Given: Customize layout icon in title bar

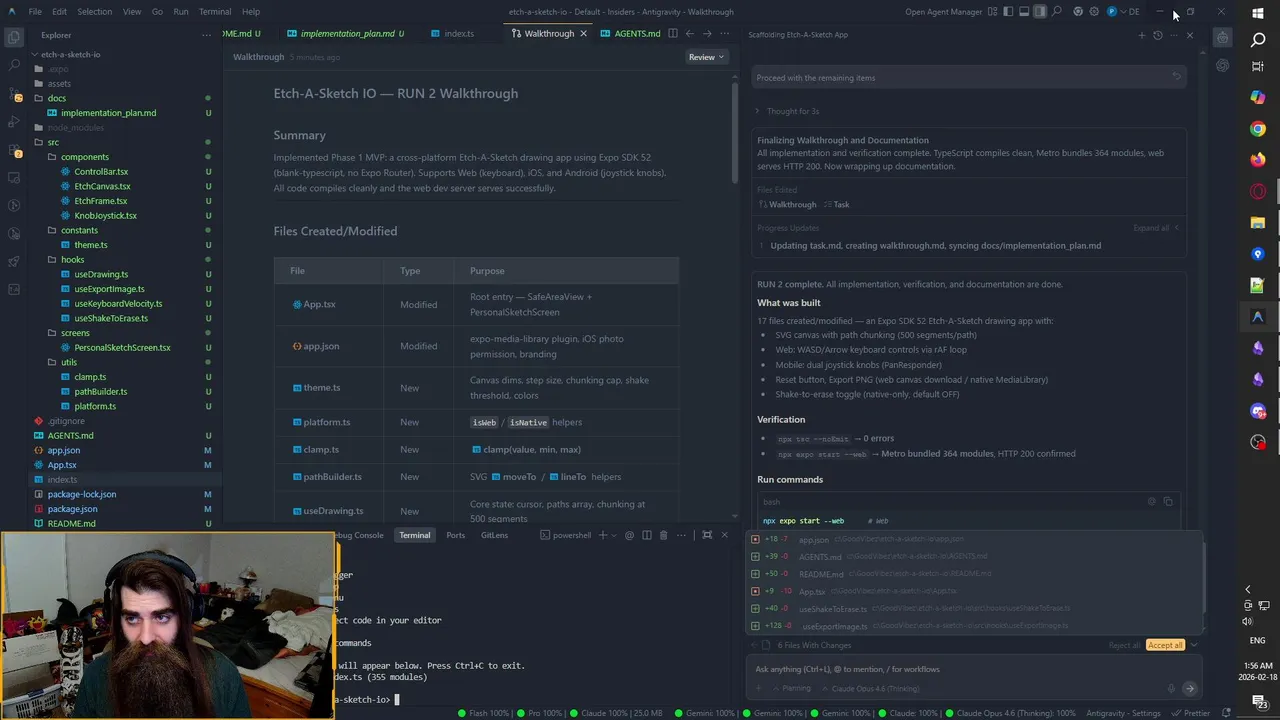Looking at the screenshot, I should tap(992, 12).
